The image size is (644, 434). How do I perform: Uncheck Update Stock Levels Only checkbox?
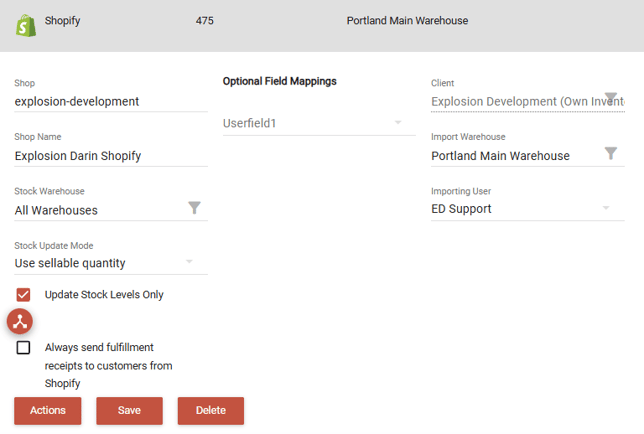pos(24,295)
